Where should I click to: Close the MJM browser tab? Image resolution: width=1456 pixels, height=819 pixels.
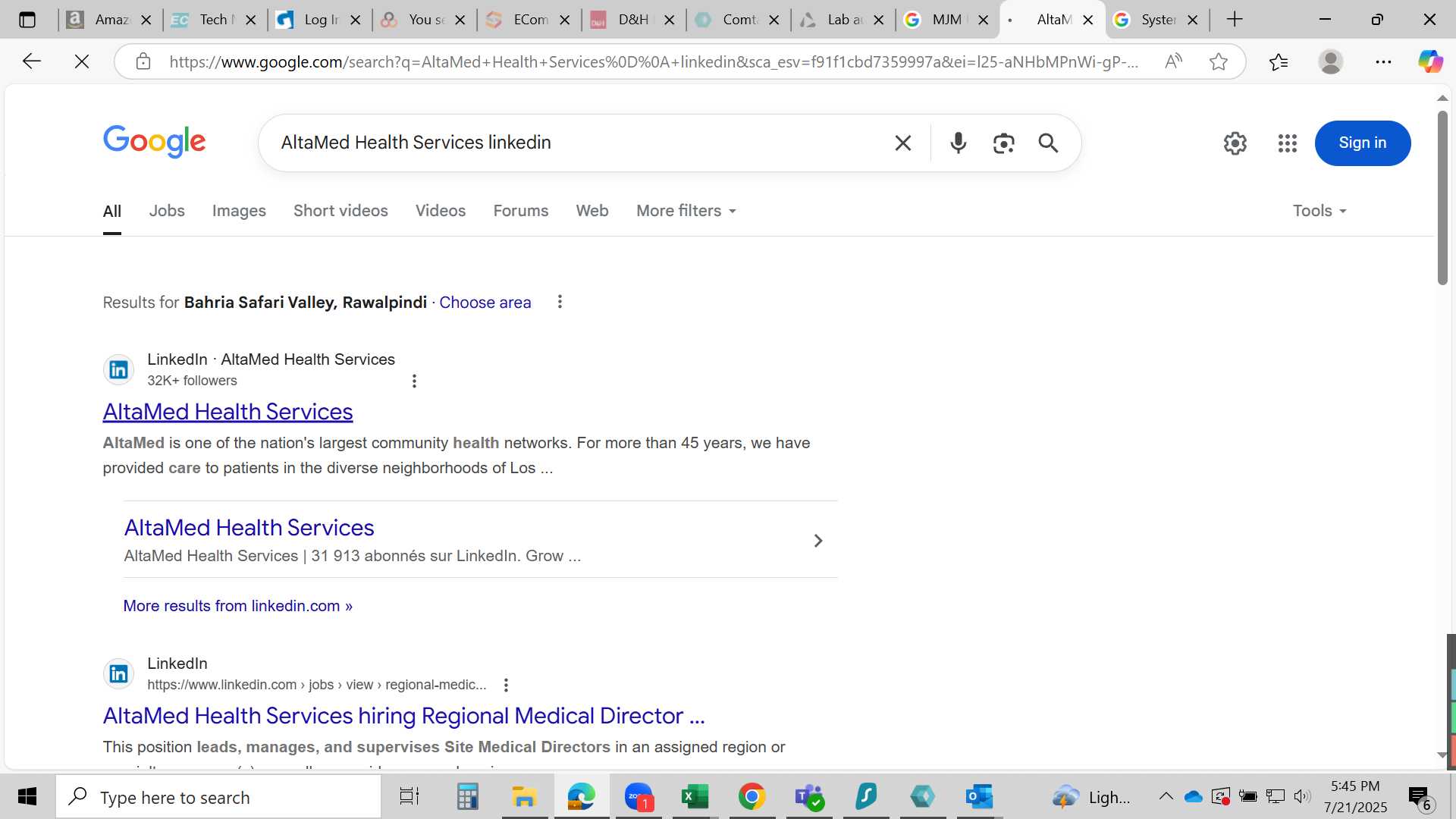click(x=984, y=20)
